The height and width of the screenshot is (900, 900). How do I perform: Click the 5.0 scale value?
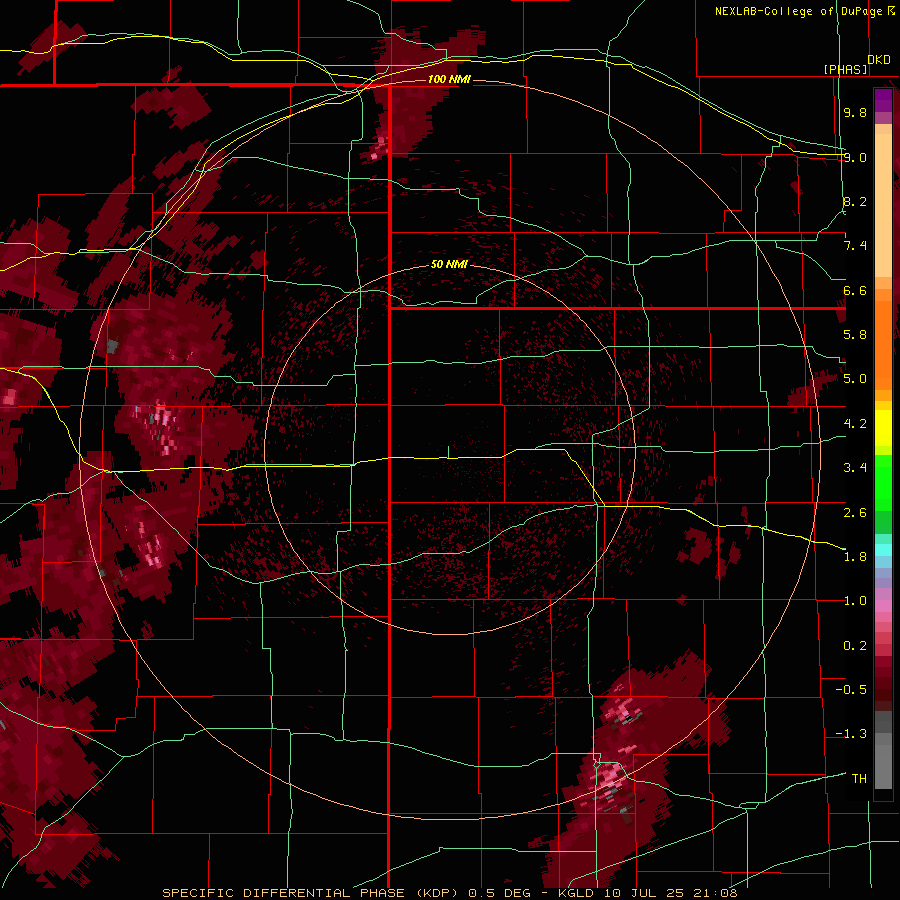coord(855,379)
